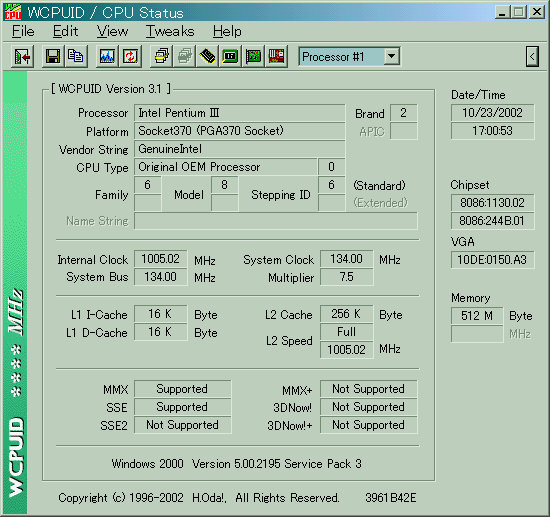The width and height of the screenshot is (550, 517).
Task: Open the Tweaks menu
Action: pos(170,32)
